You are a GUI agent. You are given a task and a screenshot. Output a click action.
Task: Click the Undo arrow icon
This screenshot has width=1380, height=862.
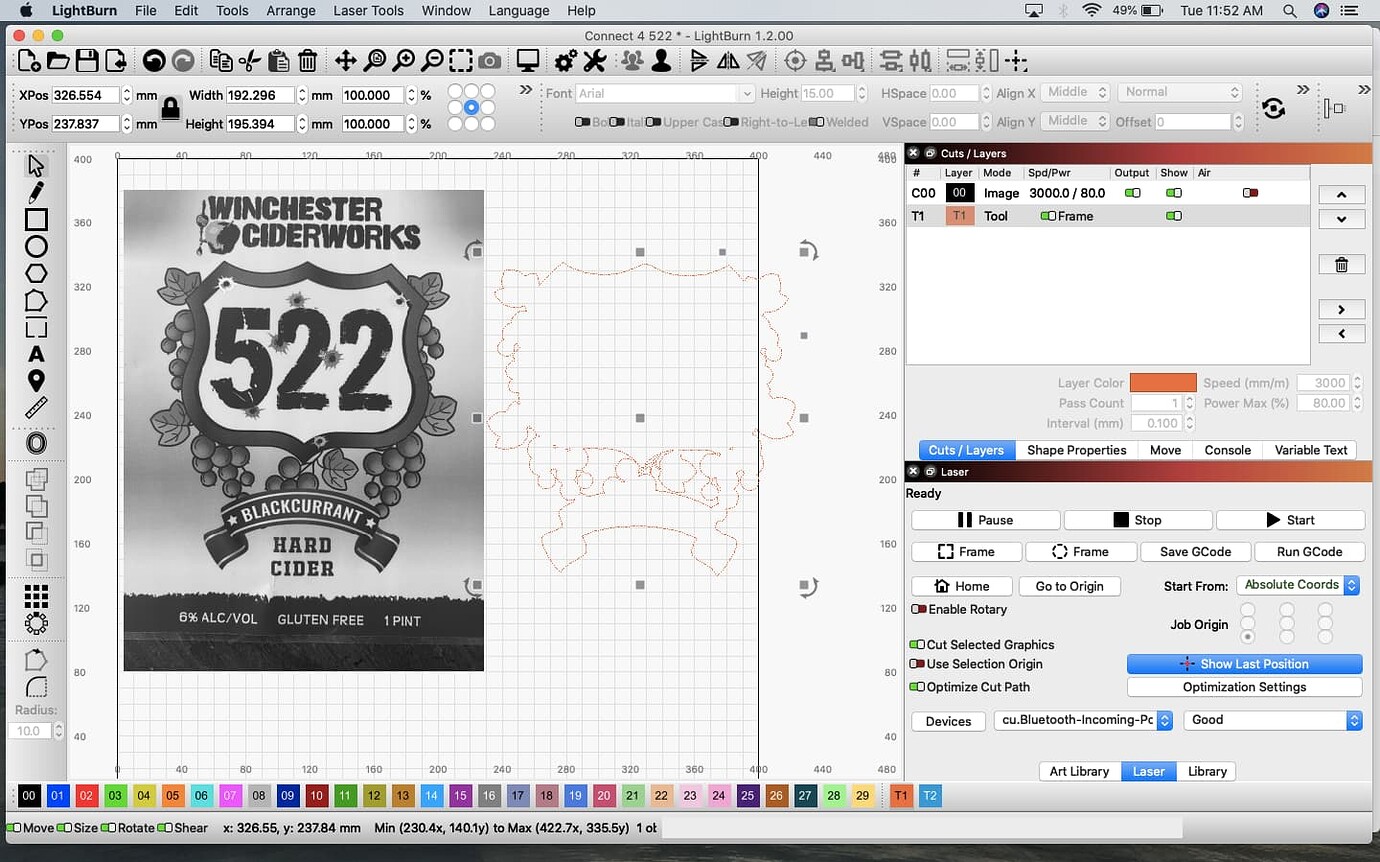154,61
